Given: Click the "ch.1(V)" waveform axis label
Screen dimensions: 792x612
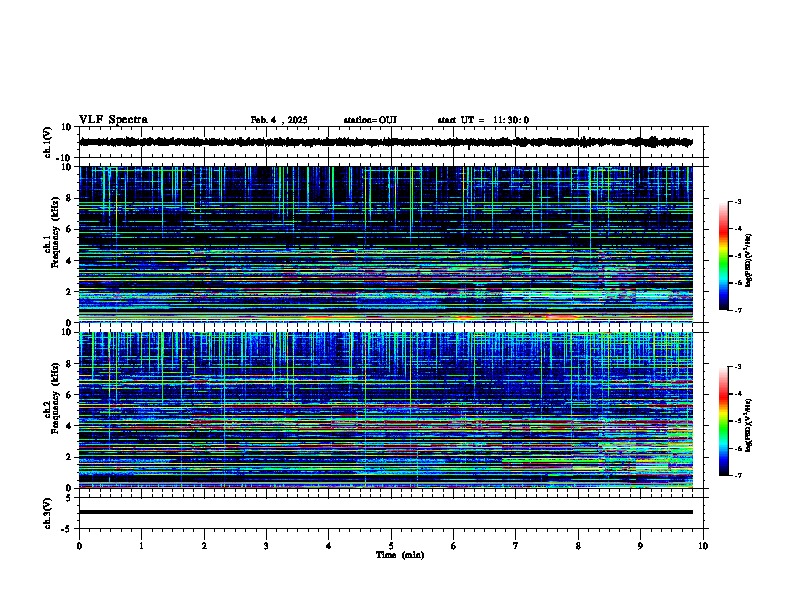Looking at the screenshot, I should (x=47, y=142).
